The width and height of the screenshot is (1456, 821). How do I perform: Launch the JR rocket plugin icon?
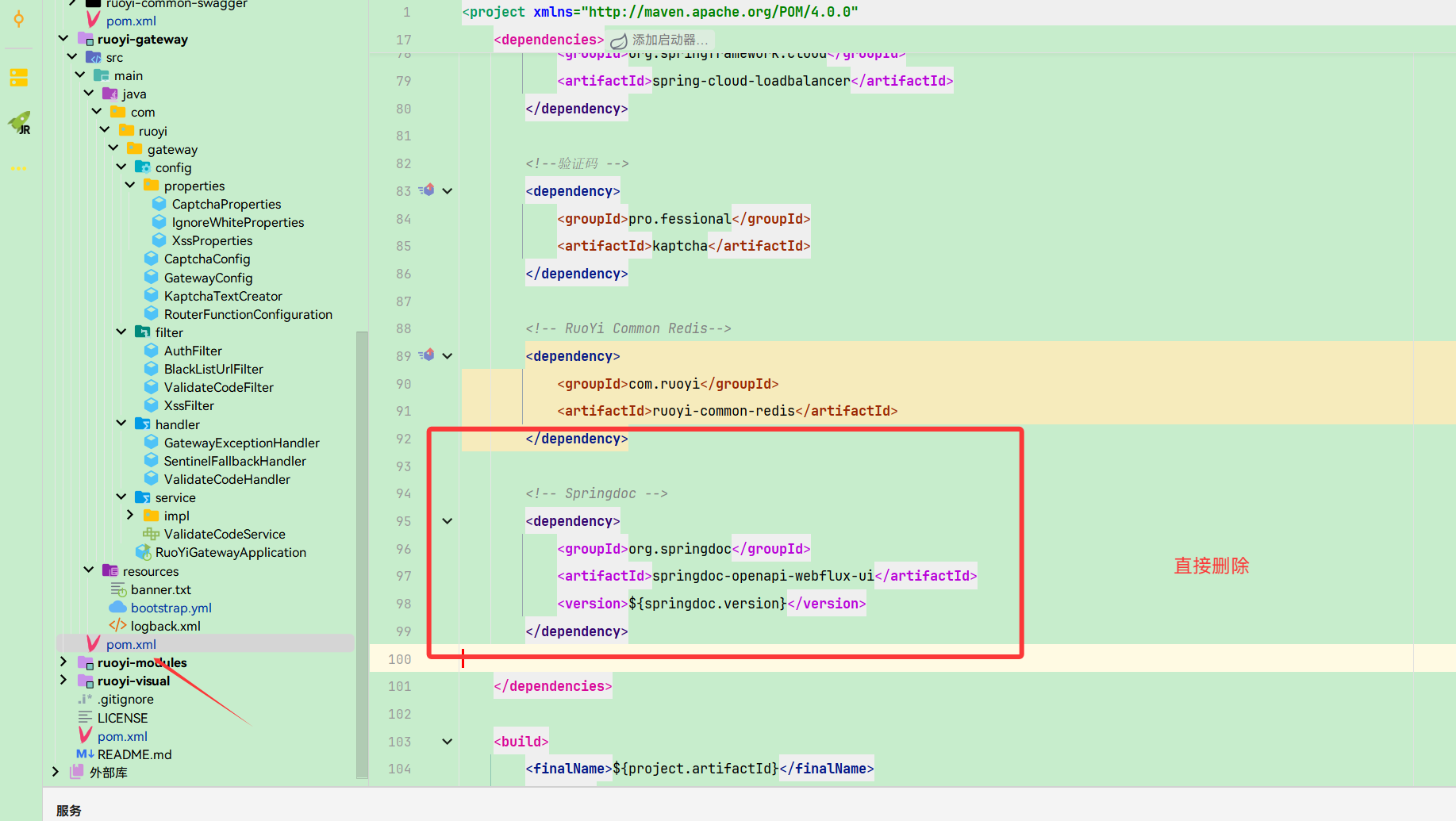pos(18,123)
